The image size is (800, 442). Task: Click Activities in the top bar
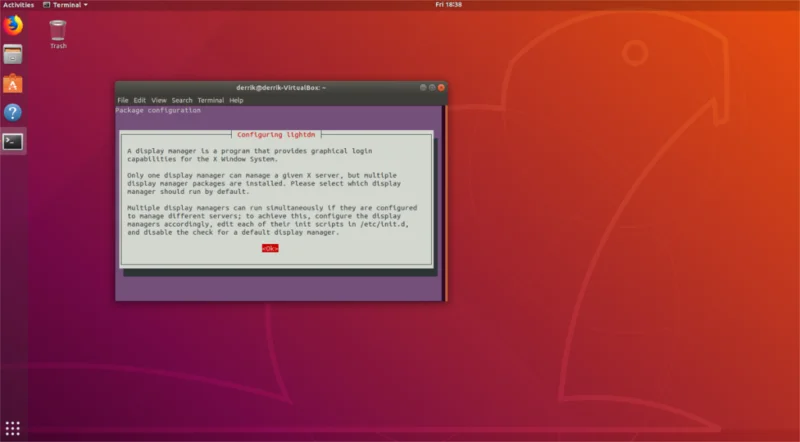coord(18,5)
